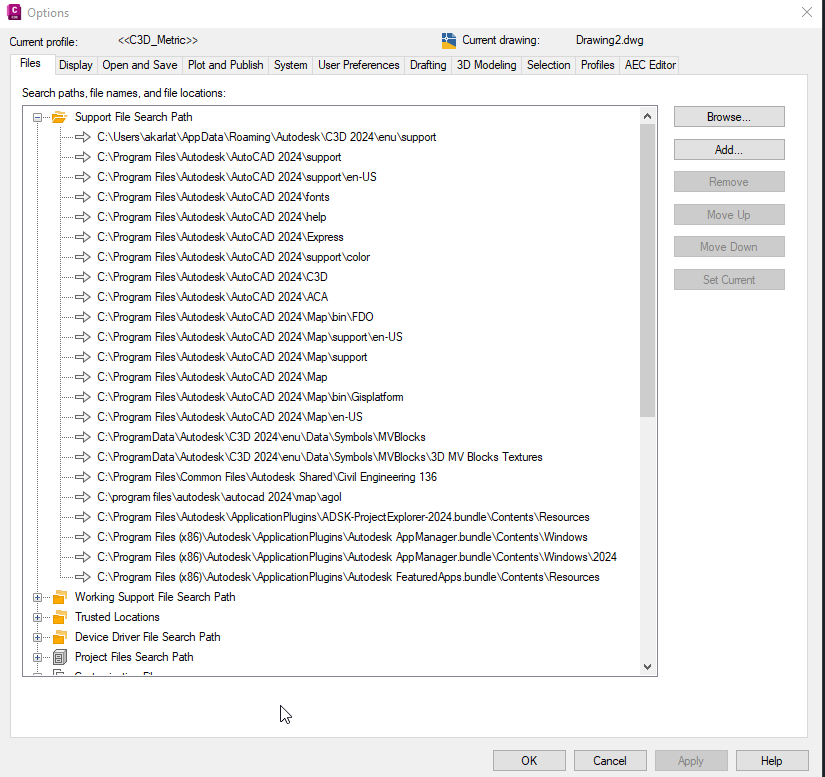Select the AppManager.bundle\Contents\Windows\2024 path
This screenshot has height=777, width=825.
(357, 557)
